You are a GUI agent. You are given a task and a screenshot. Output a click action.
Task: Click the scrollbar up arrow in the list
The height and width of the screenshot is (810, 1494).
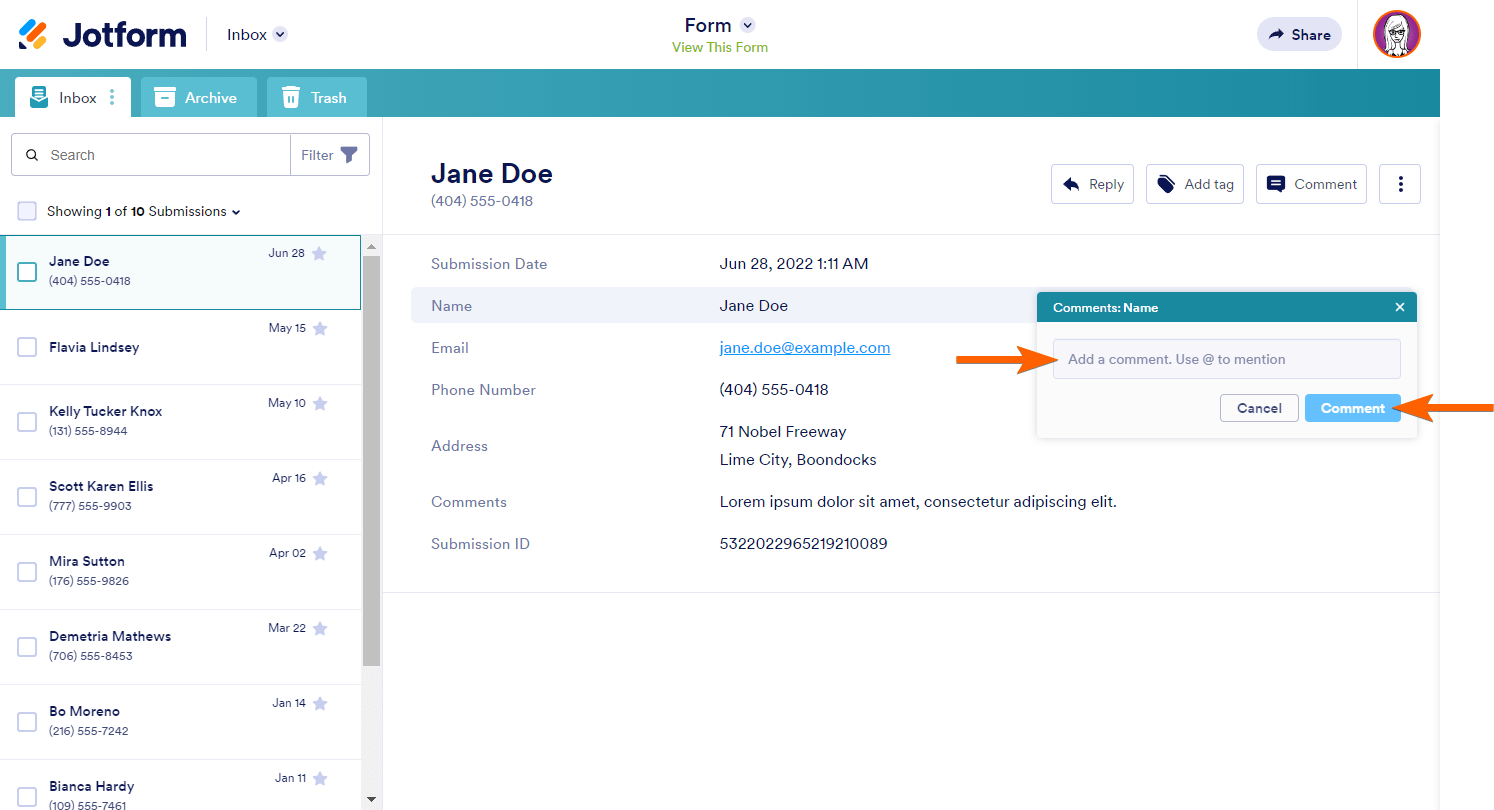coord(371,246)
